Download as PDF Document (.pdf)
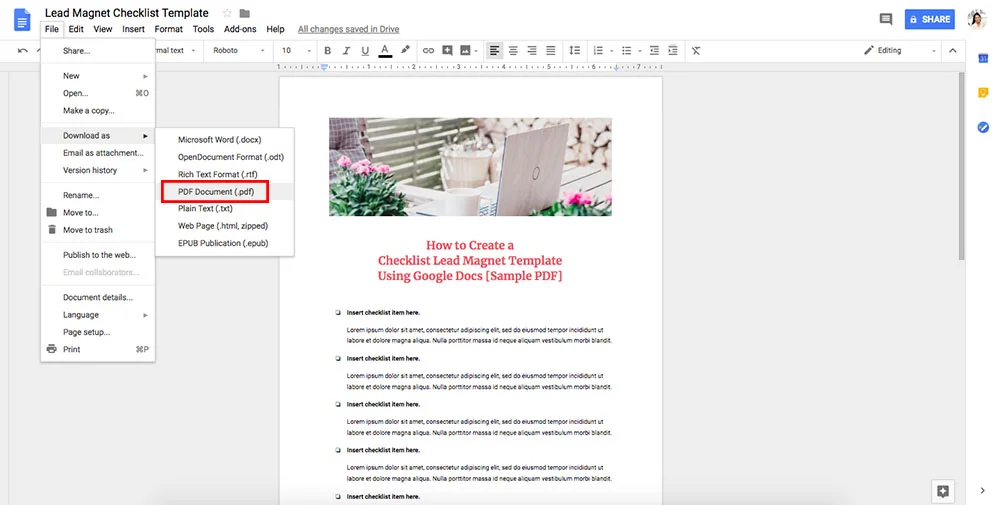This screenshot has height=505, width=1000. (224, 191)
